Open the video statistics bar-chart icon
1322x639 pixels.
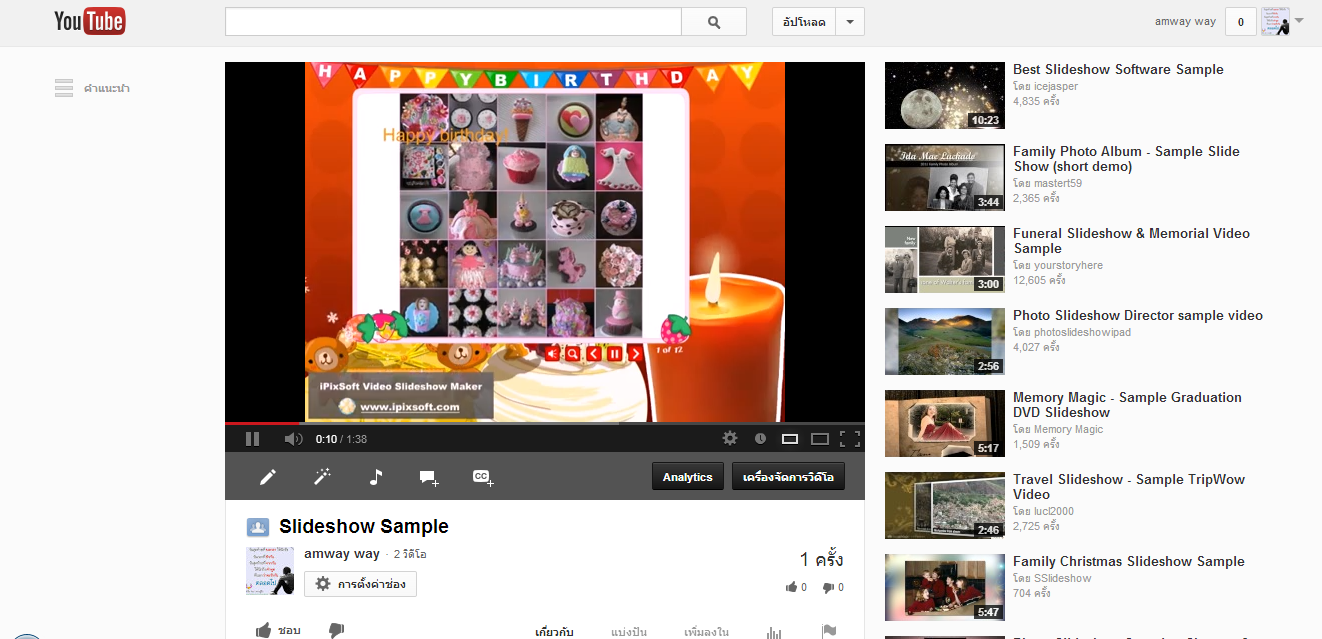tap(774, 632)
